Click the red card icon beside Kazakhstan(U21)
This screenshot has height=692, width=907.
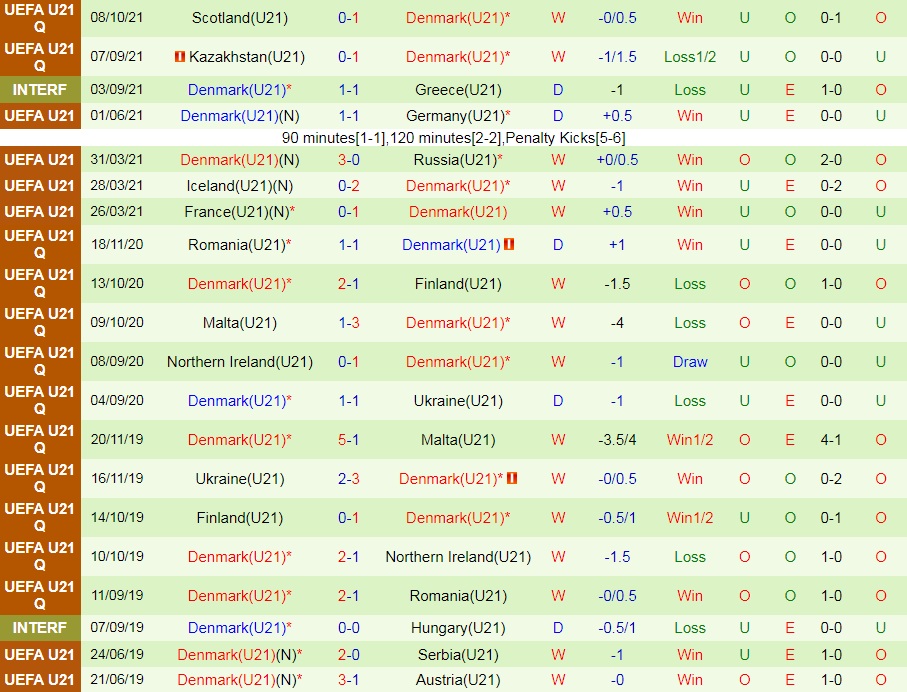(x=180, y=57)
